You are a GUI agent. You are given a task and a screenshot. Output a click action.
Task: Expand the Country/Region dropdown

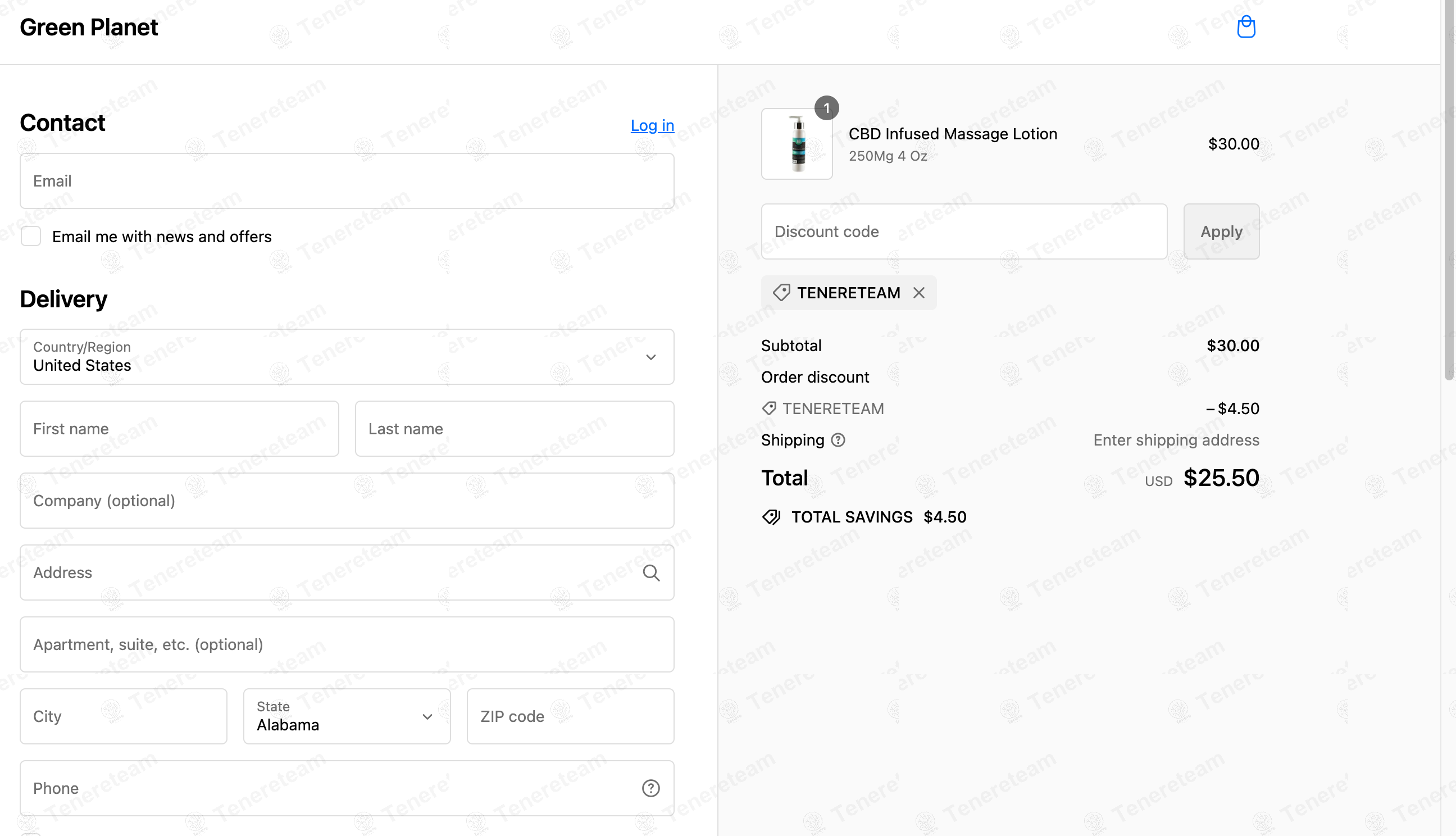pos(347,357)
